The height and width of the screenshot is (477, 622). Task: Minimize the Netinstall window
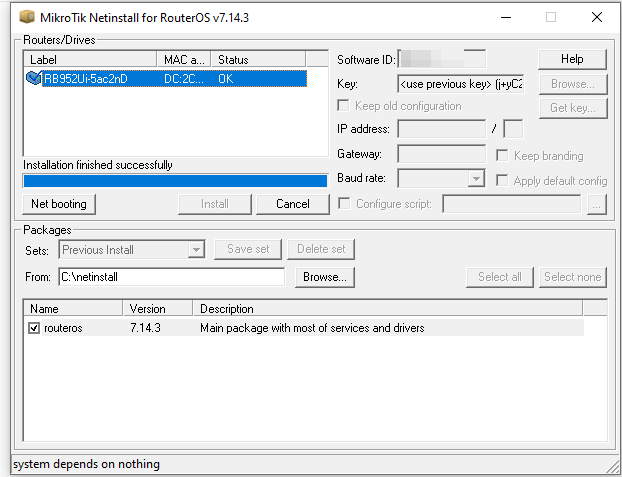pyautogui.click(x=506, y=17)
